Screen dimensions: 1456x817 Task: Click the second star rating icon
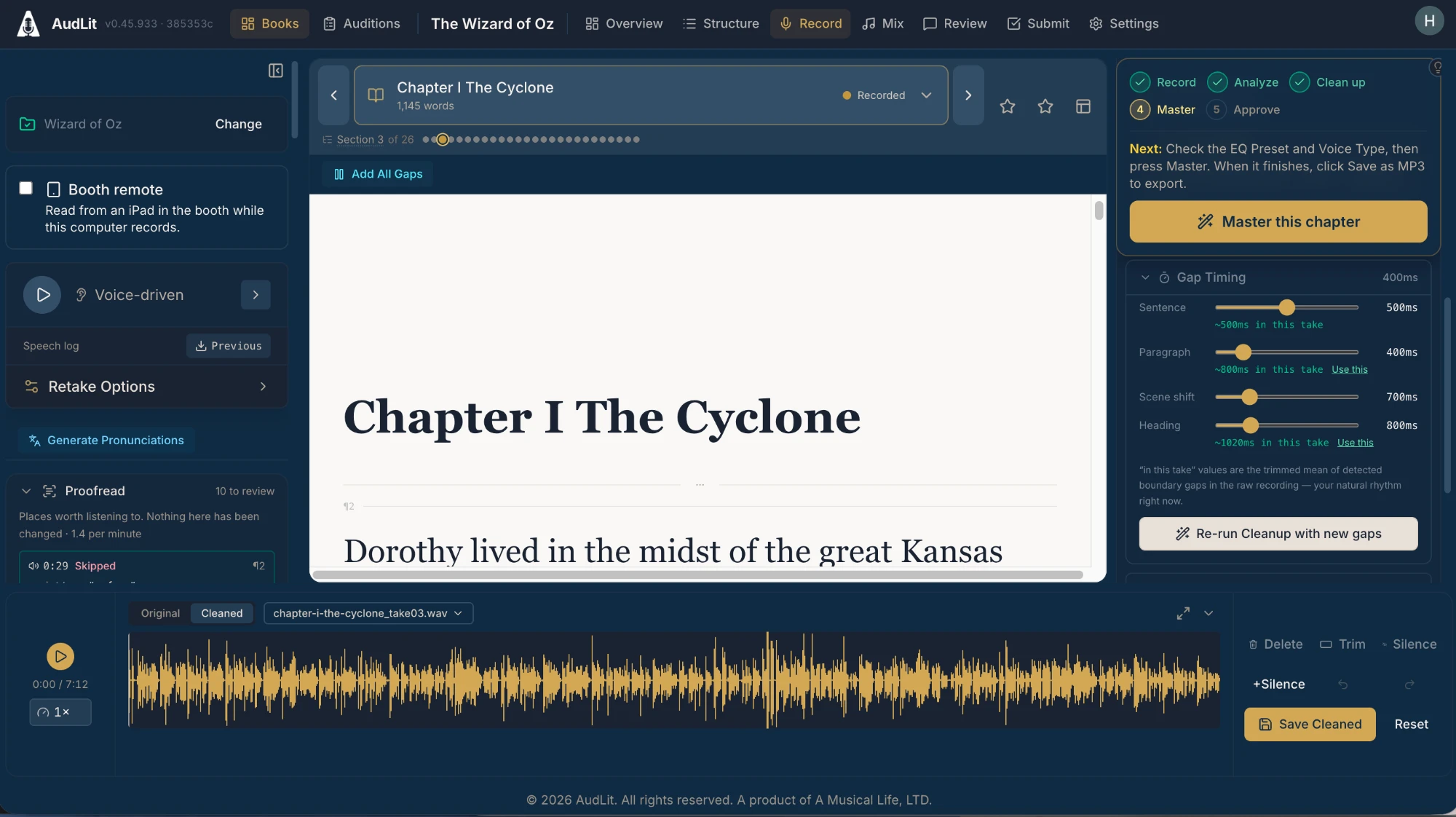pos(1045,106)
